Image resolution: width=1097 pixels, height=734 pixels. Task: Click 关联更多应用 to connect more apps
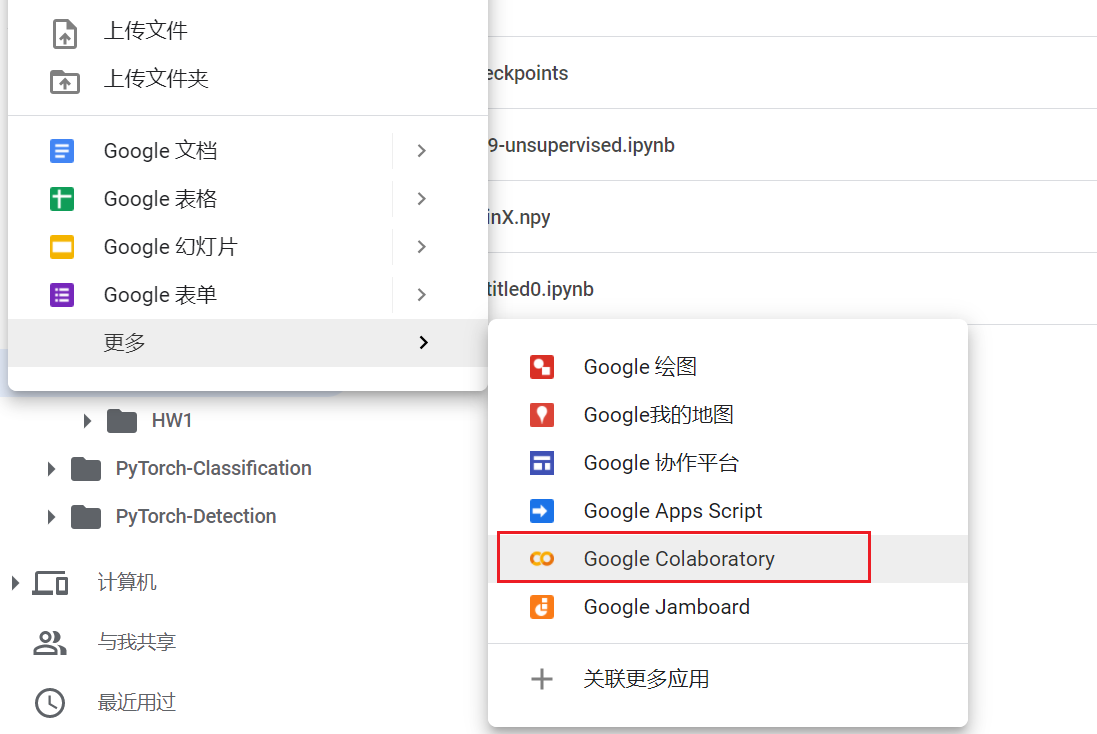click(x=728, y=679)
